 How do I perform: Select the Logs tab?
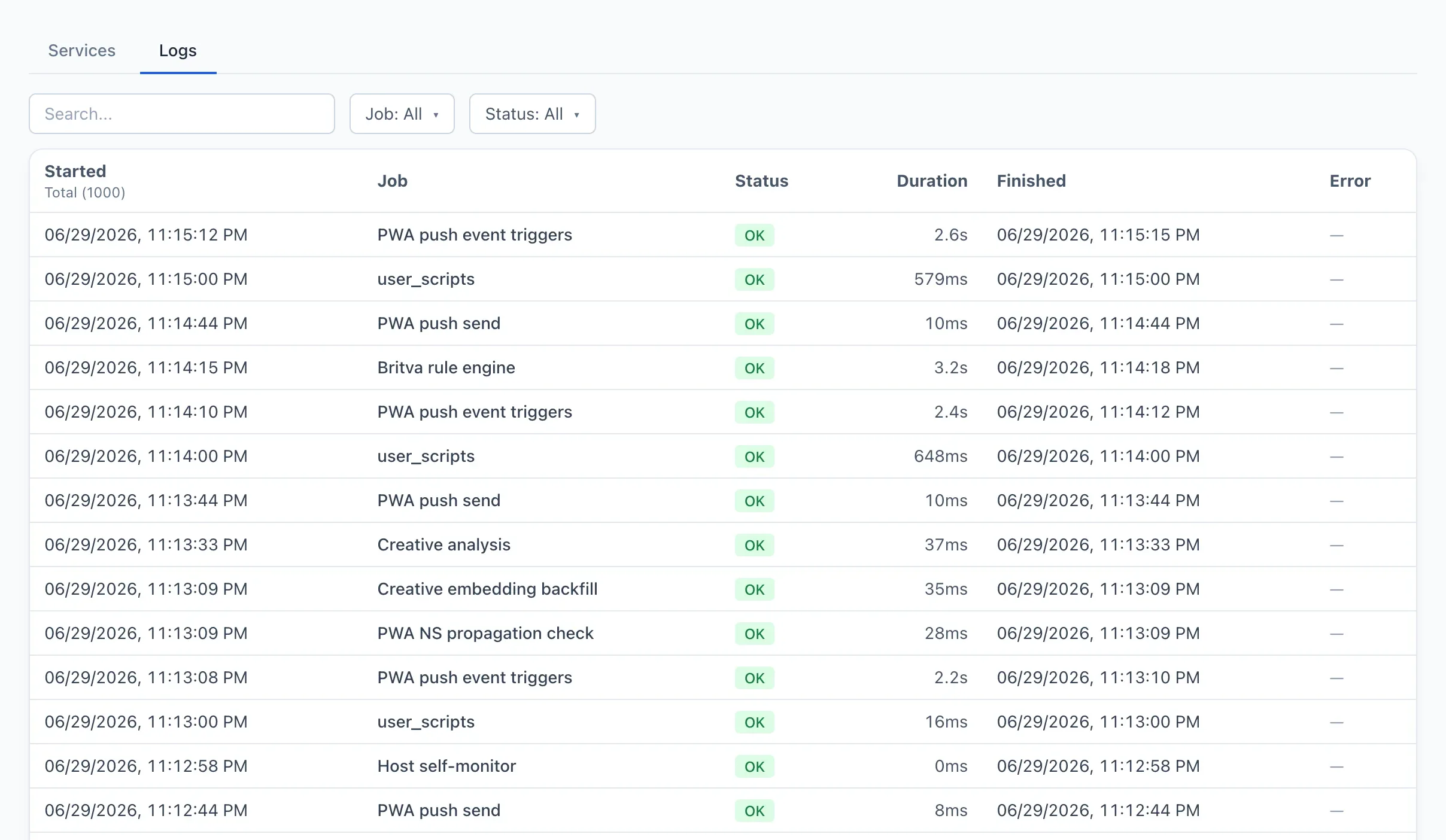click(178, 50)
